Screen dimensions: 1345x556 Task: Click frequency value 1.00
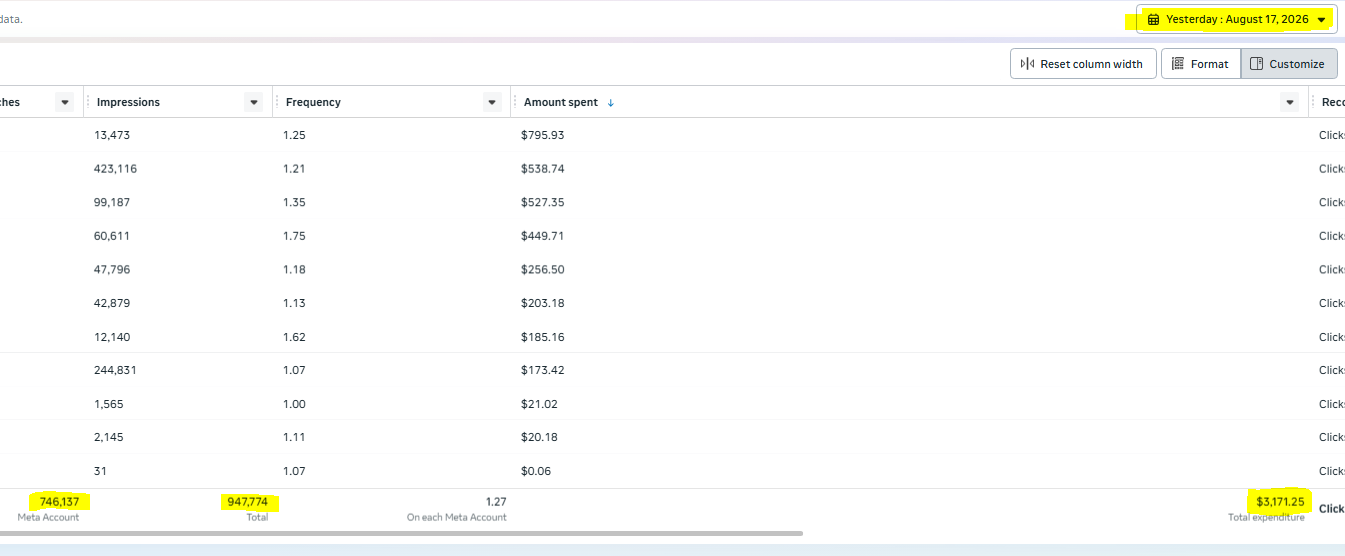pos(295,404)
